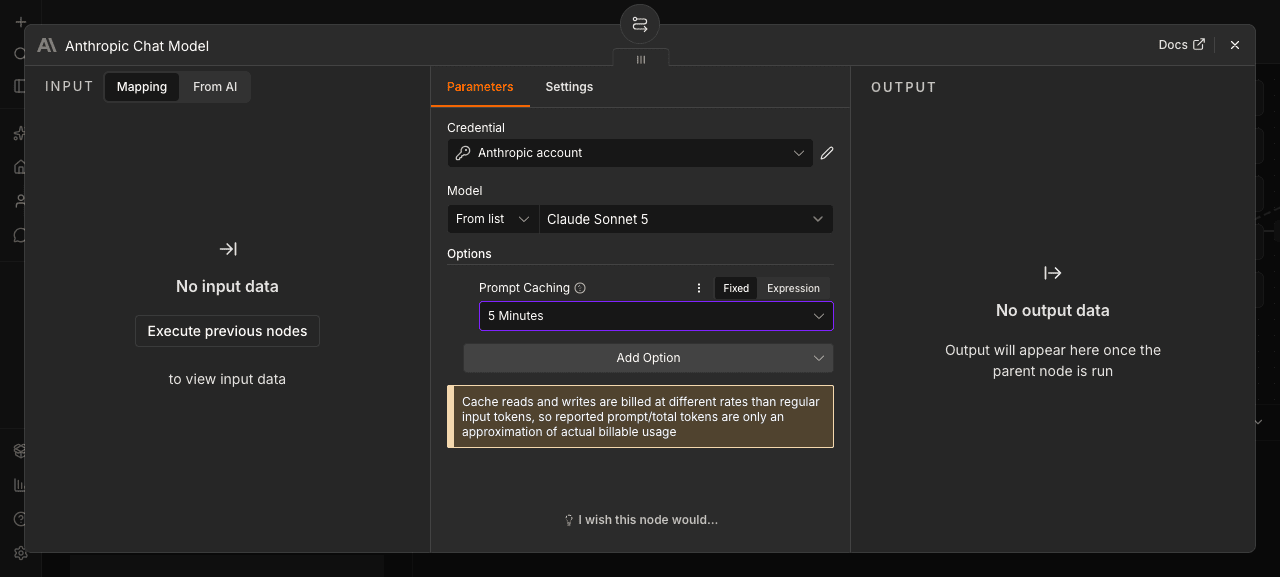Switch input mode to From AI

pyautogui.click(x=215, y=87)
